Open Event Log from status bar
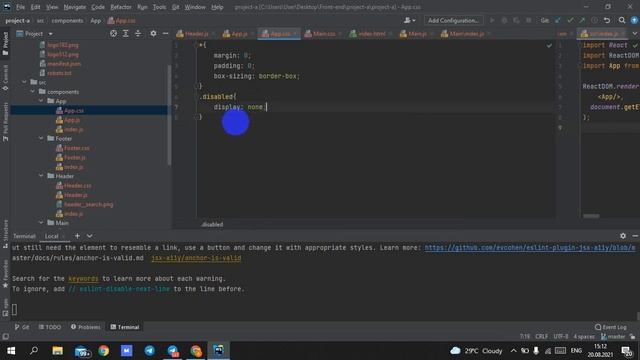Viewport: 640px width, 360px height. pyautogui.click(x=611, y=327)
